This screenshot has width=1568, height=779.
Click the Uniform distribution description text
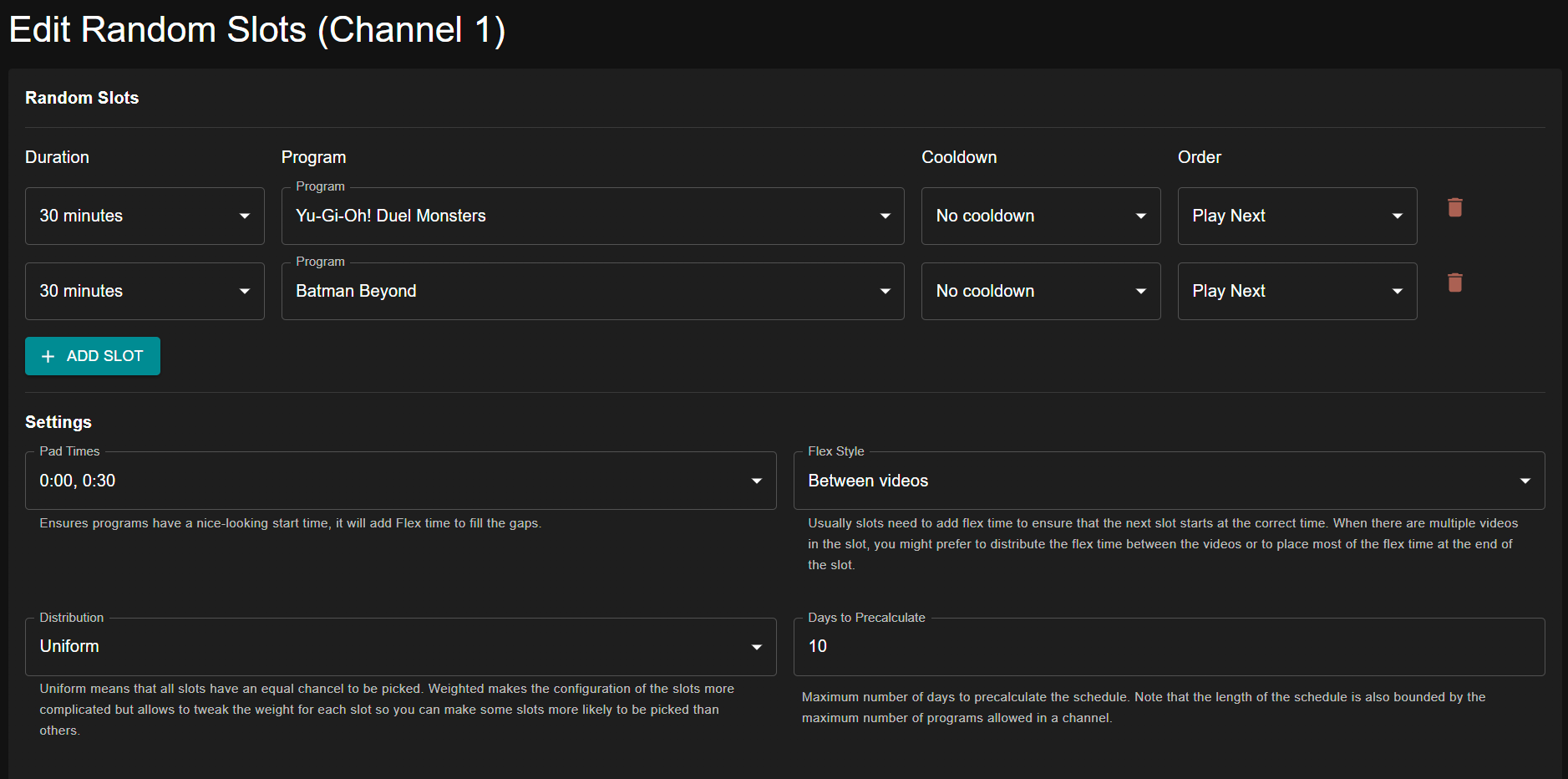(387, 710)
